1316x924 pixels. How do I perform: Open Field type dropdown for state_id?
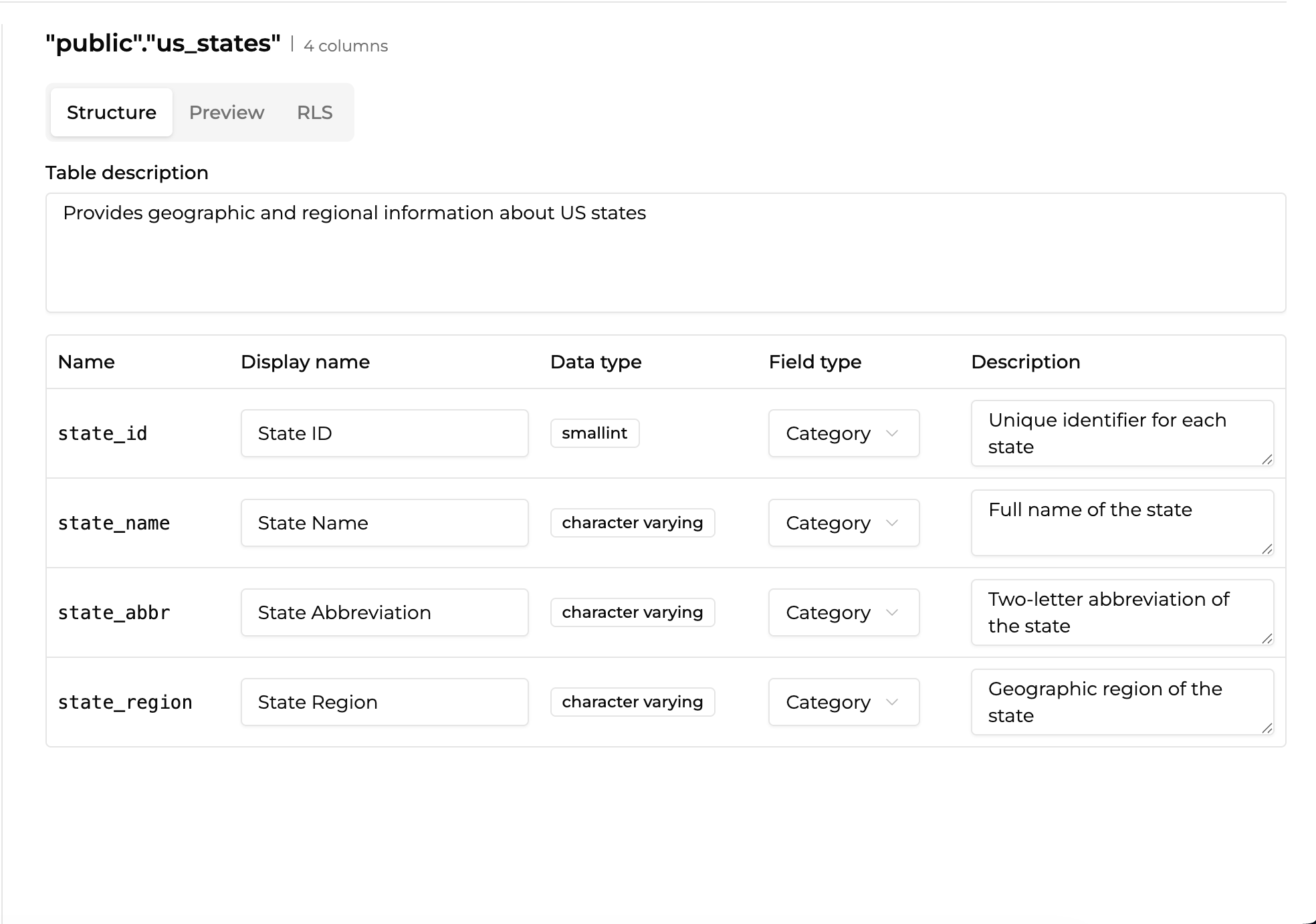[x=843, y=433]
